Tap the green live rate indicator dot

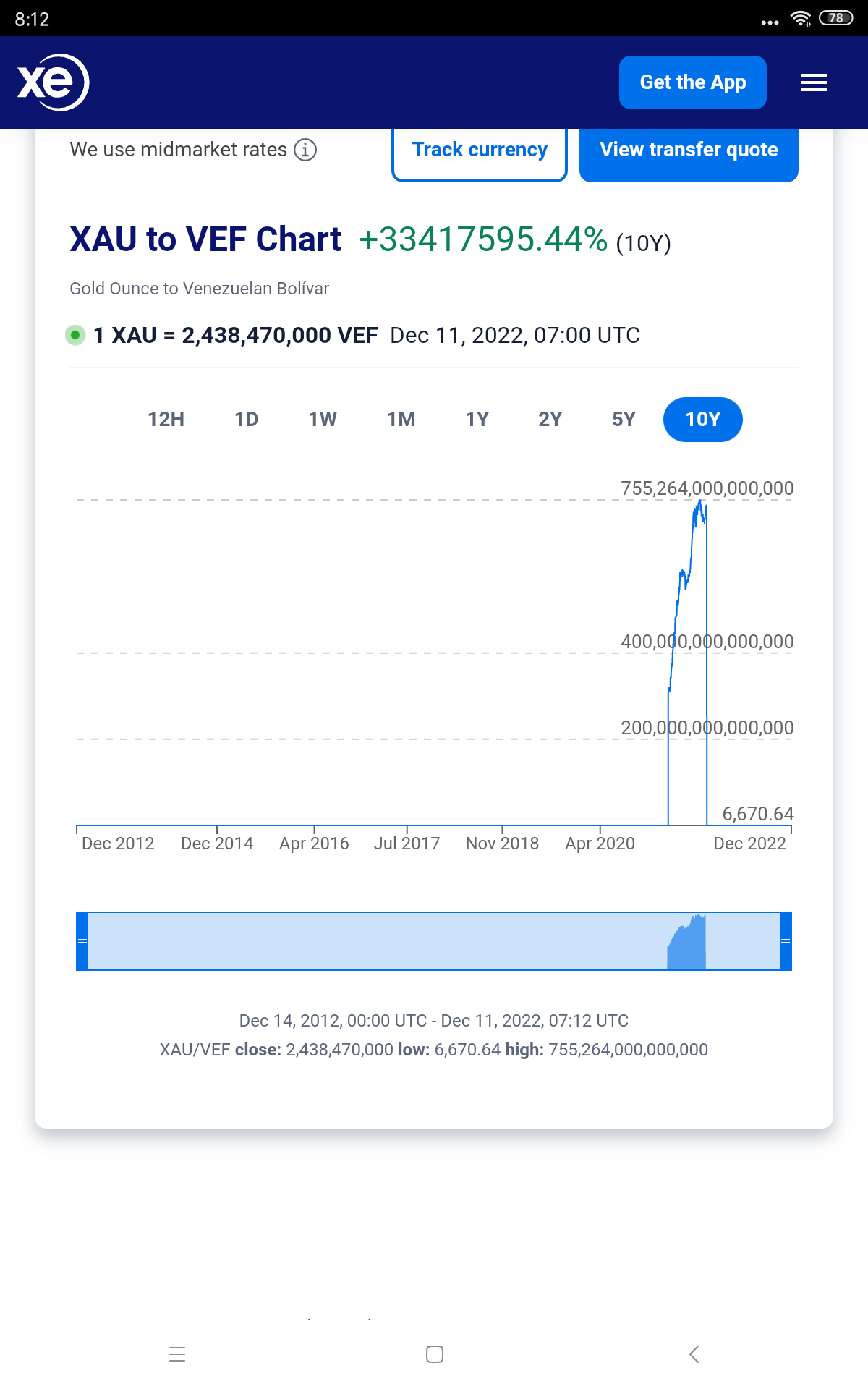tap(75, 335)
